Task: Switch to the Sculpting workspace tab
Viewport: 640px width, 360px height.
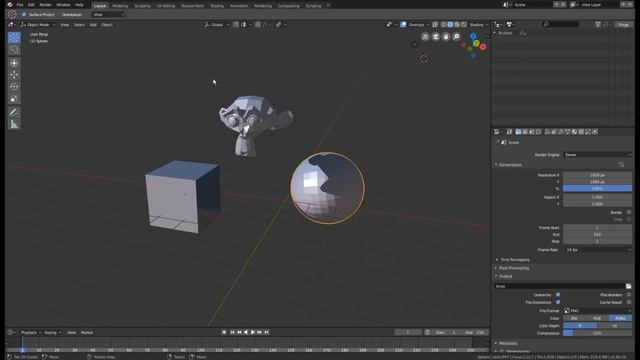Action: (142, 6)
